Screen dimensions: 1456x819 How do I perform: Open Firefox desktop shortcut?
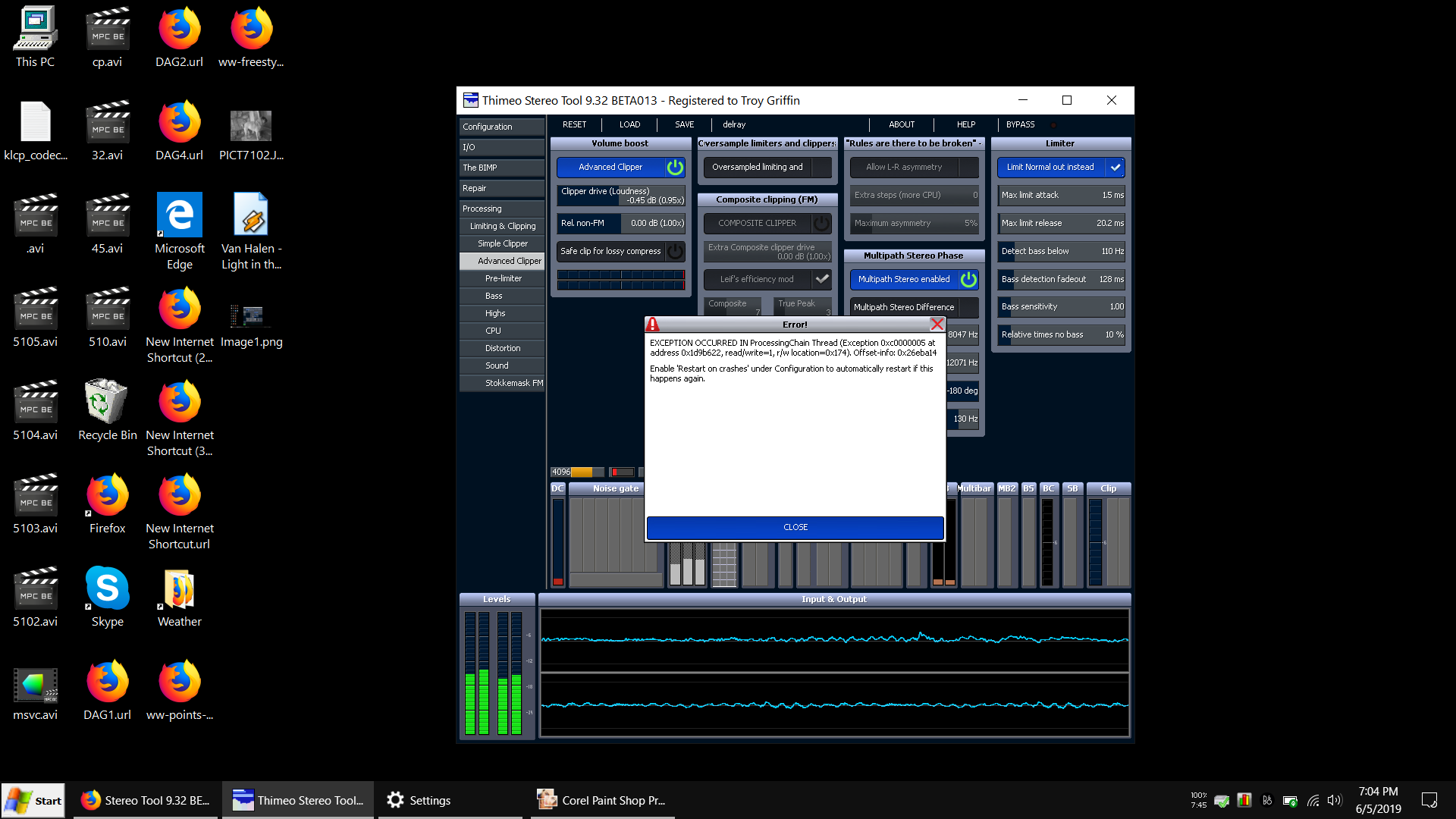(108, 504)
